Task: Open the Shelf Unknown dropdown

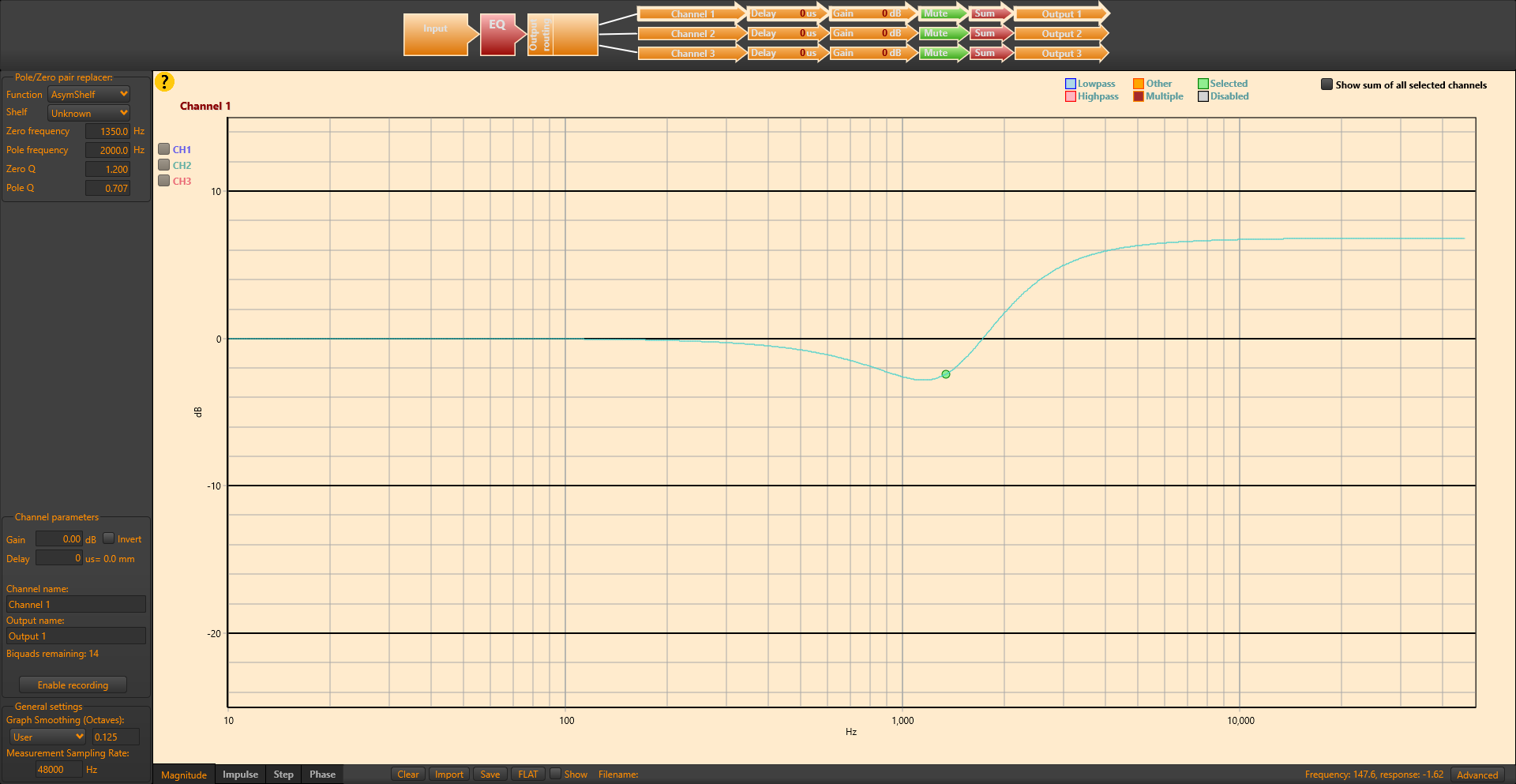Action: [x=89, y=113]
